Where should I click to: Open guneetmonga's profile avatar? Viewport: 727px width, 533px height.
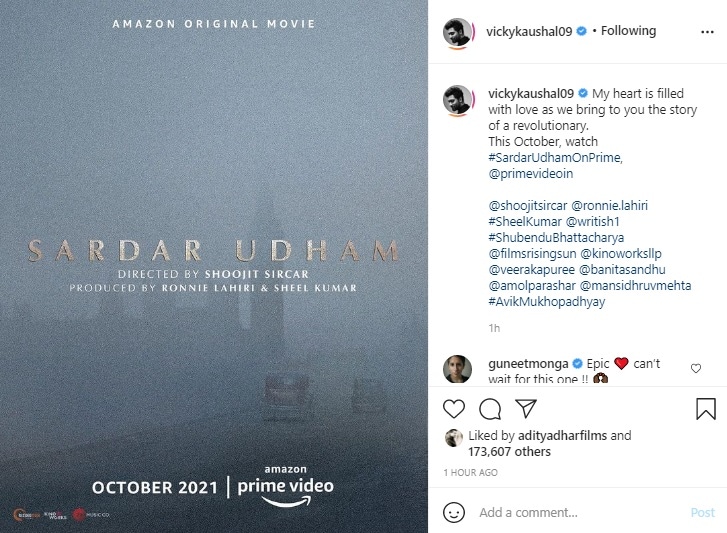pos(458,369)
